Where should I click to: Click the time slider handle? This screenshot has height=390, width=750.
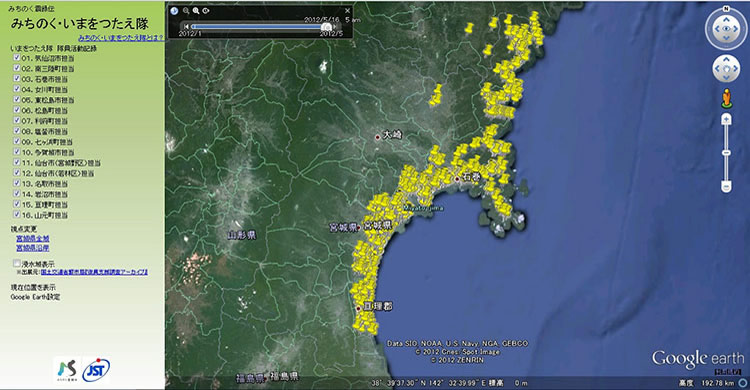pos(328,27)
